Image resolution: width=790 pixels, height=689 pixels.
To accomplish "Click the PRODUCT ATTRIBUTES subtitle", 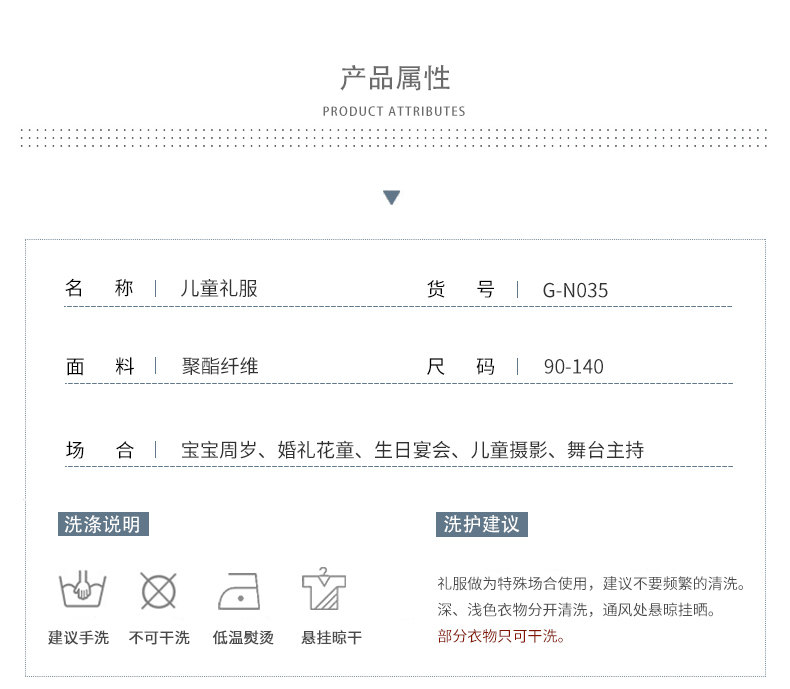I will pos(394,111).
